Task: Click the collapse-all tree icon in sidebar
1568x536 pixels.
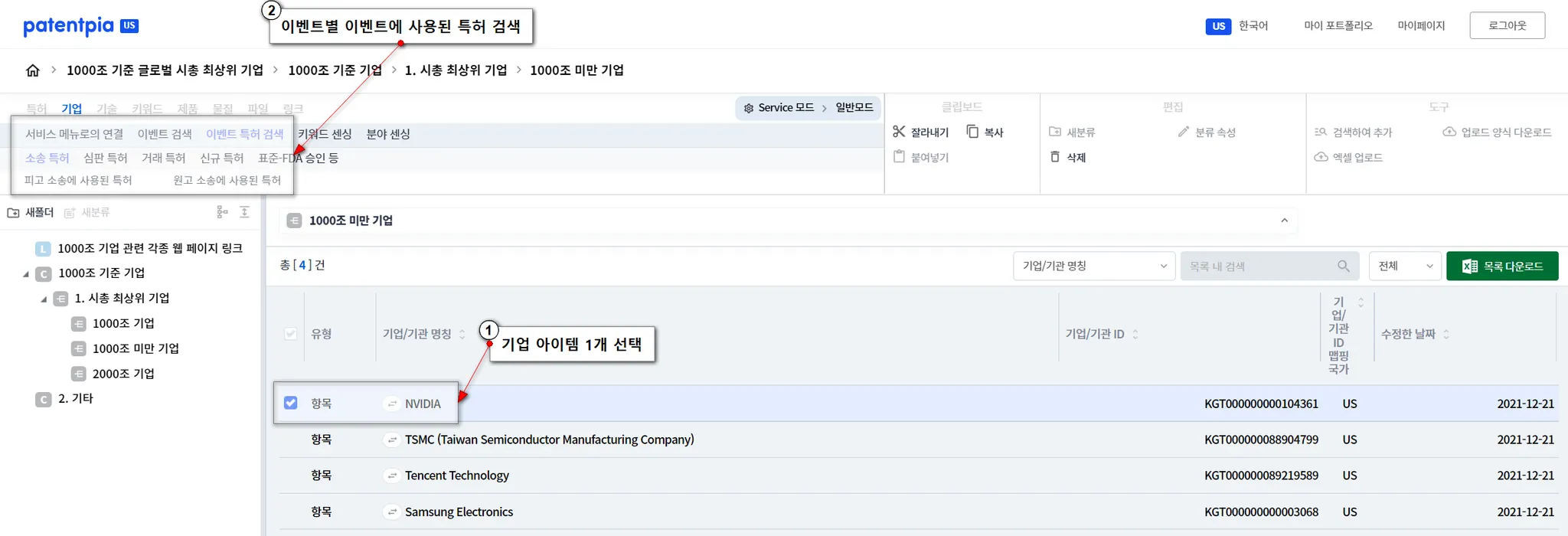Action: (x=244, y=212)
